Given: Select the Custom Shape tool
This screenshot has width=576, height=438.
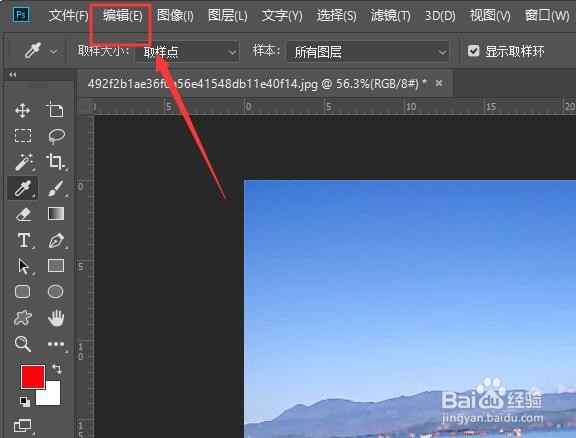Looking at the screenshot, I should [x=23, y=318].
